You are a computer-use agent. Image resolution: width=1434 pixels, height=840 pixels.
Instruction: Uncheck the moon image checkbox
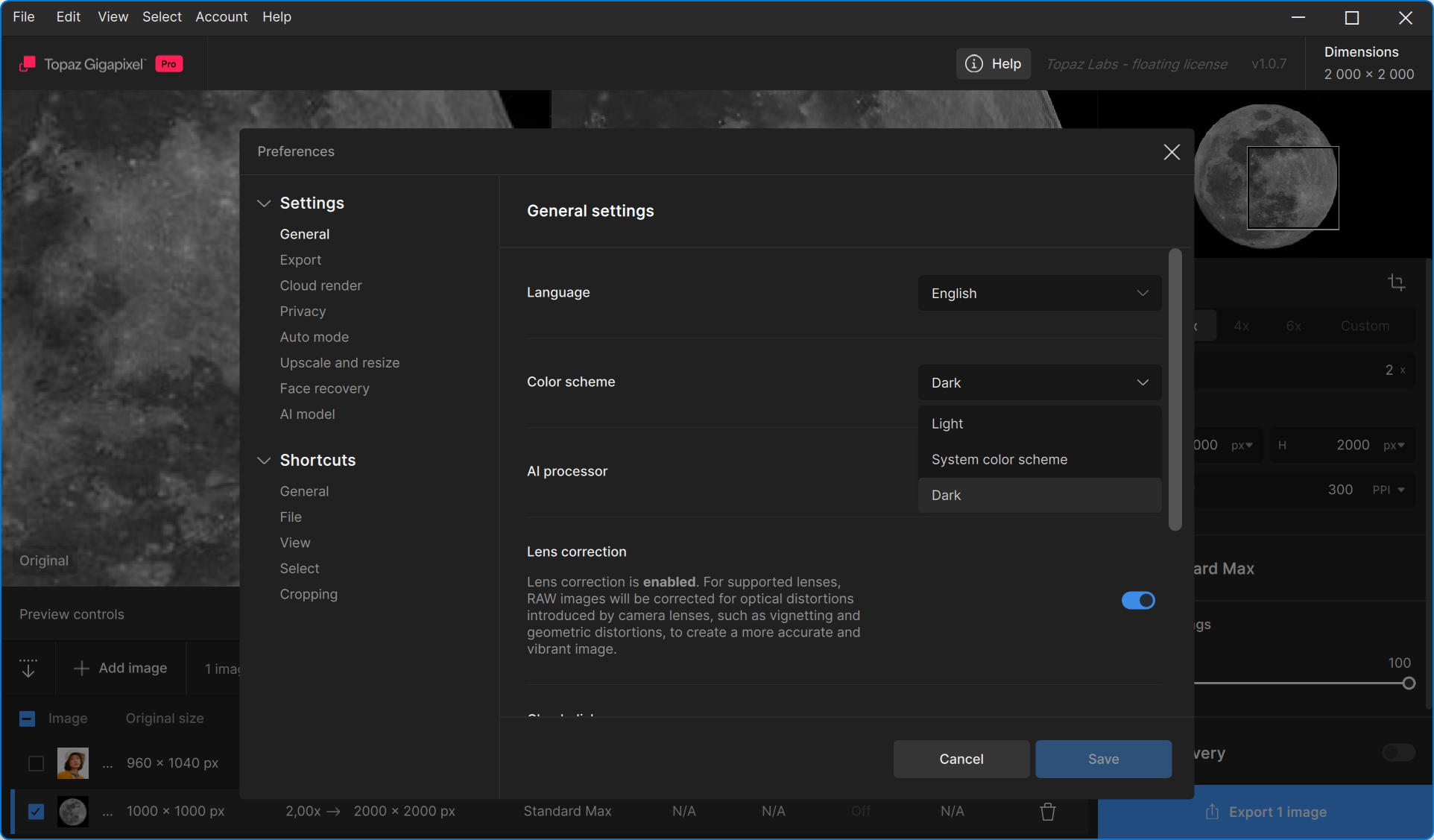(36, 811)
